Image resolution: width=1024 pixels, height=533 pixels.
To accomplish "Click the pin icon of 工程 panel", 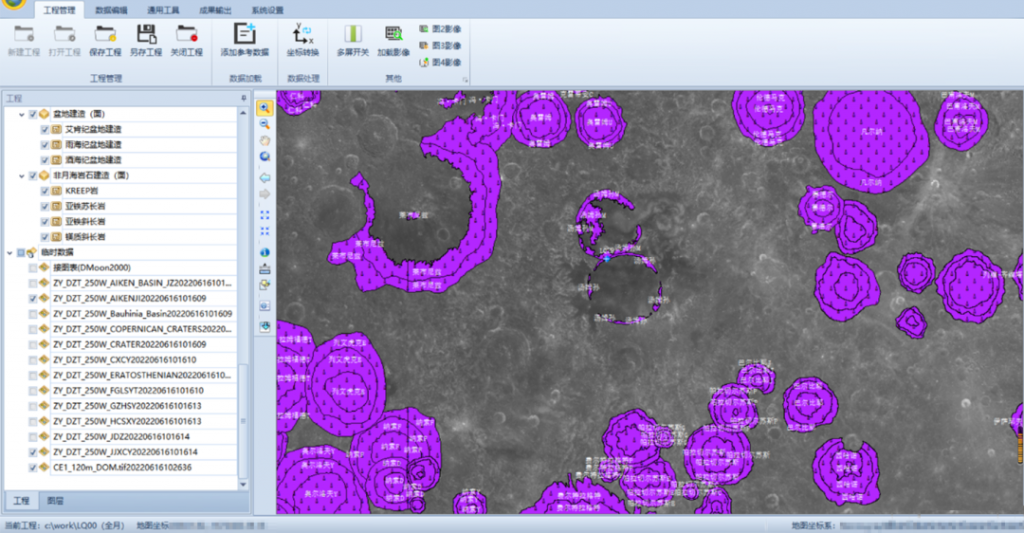I will point(244,98).
